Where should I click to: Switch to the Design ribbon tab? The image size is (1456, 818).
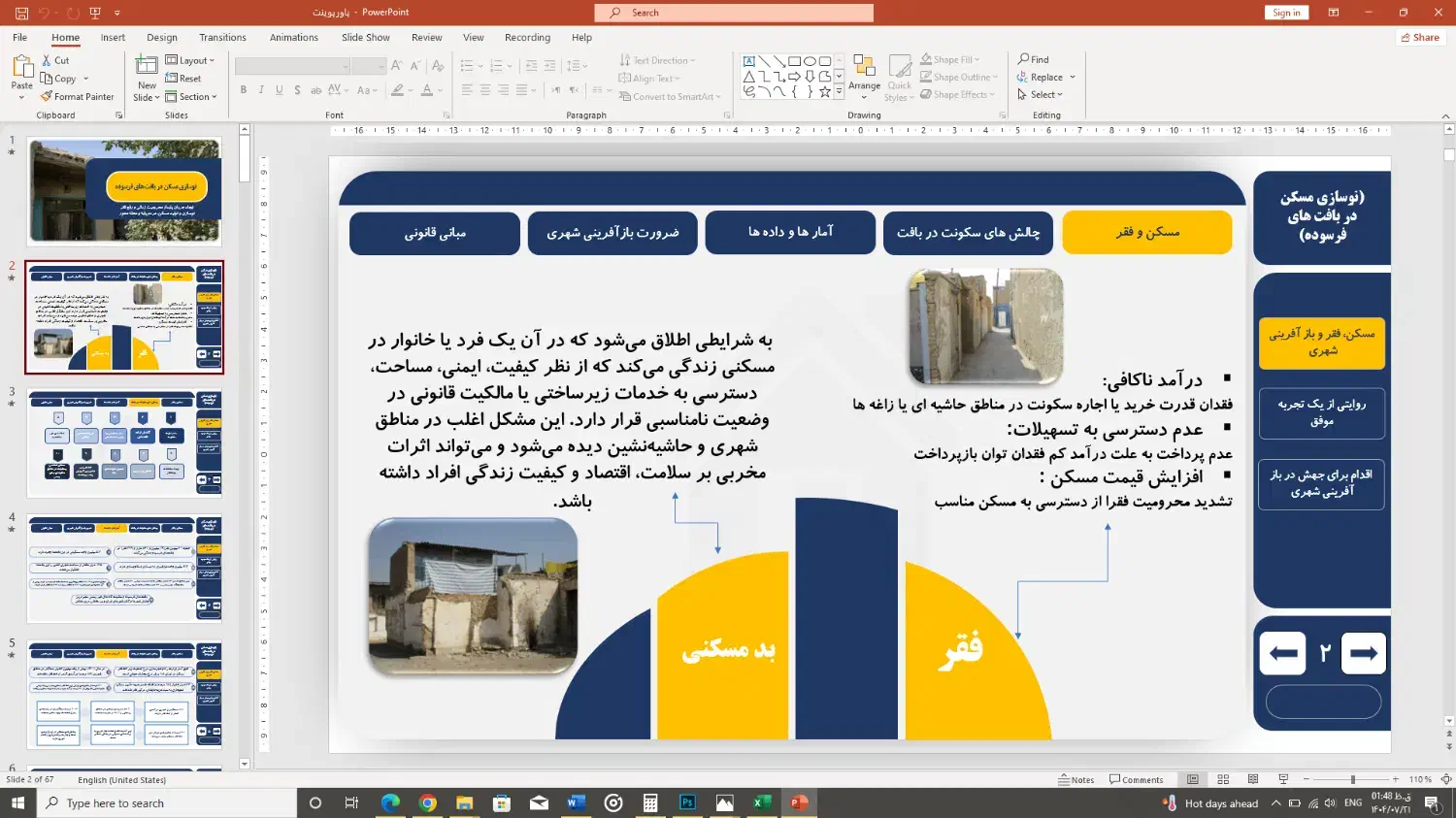[x=162, y=37]
